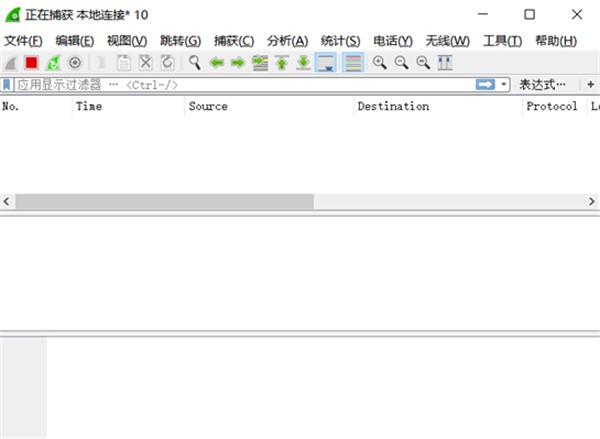Image resolution: width=600 pixels, height=439 pixels.
Task: Stop capture with the red square icon
Action: click(x=31, y=62)
